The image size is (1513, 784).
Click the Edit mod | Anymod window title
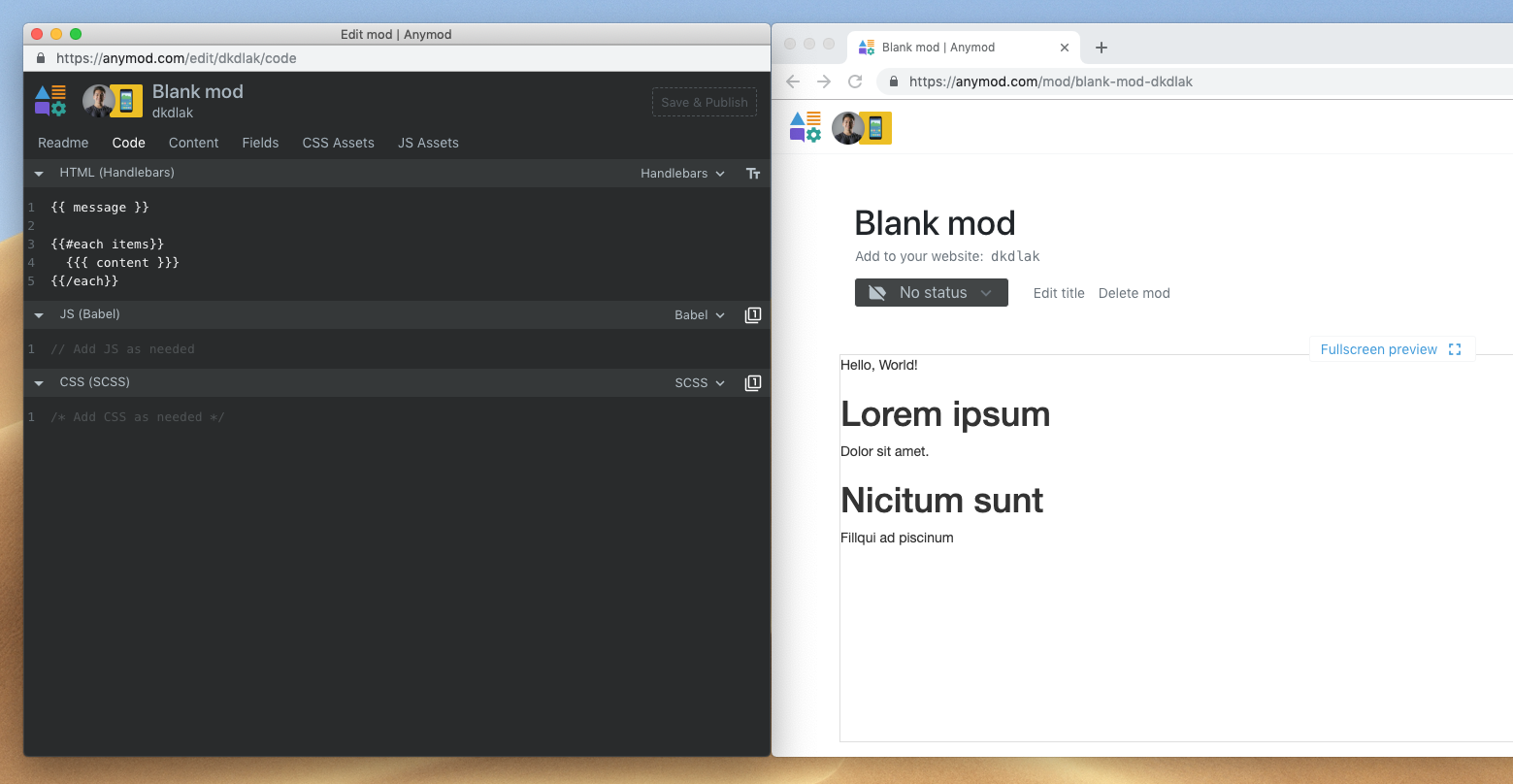click(x=396, y=34)
